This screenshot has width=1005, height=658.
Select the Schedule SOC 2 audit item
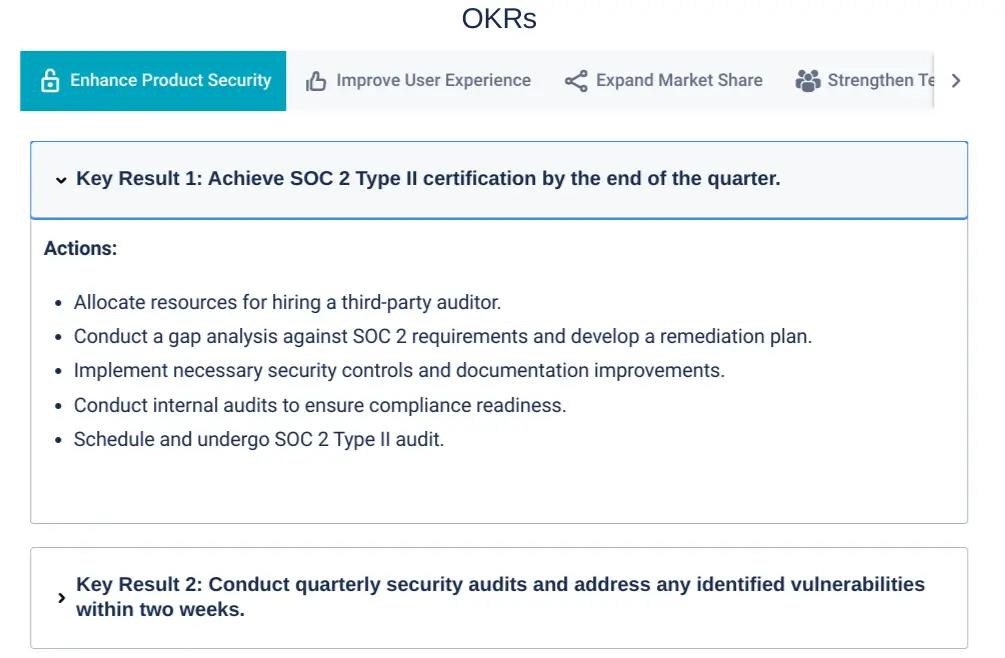coord(258,439)
